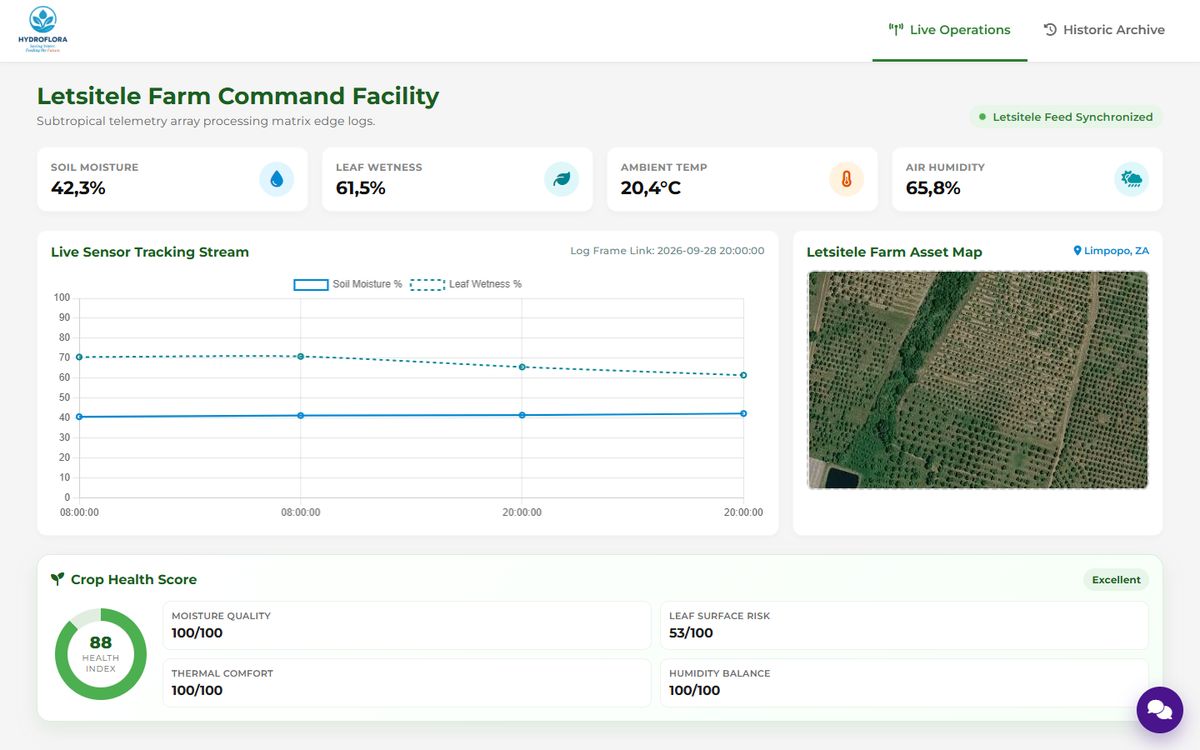Click the Ambient Temp 20,4°C value
Image resolution: width=1200 pixels, height=750 pixels.
(651, 188)
